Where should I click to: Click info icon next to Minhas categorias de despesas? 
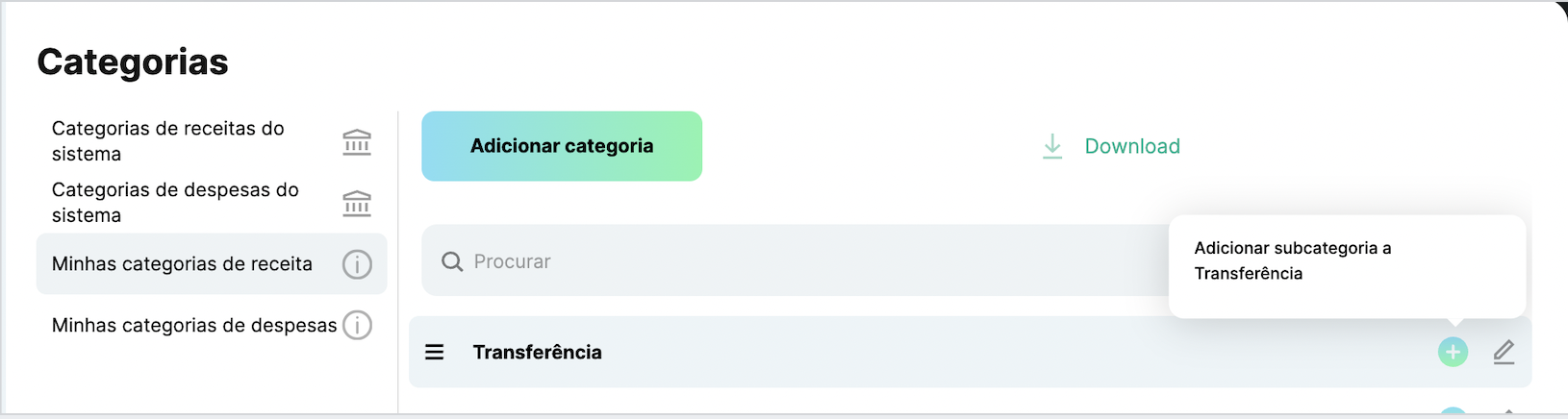point(357,325)
